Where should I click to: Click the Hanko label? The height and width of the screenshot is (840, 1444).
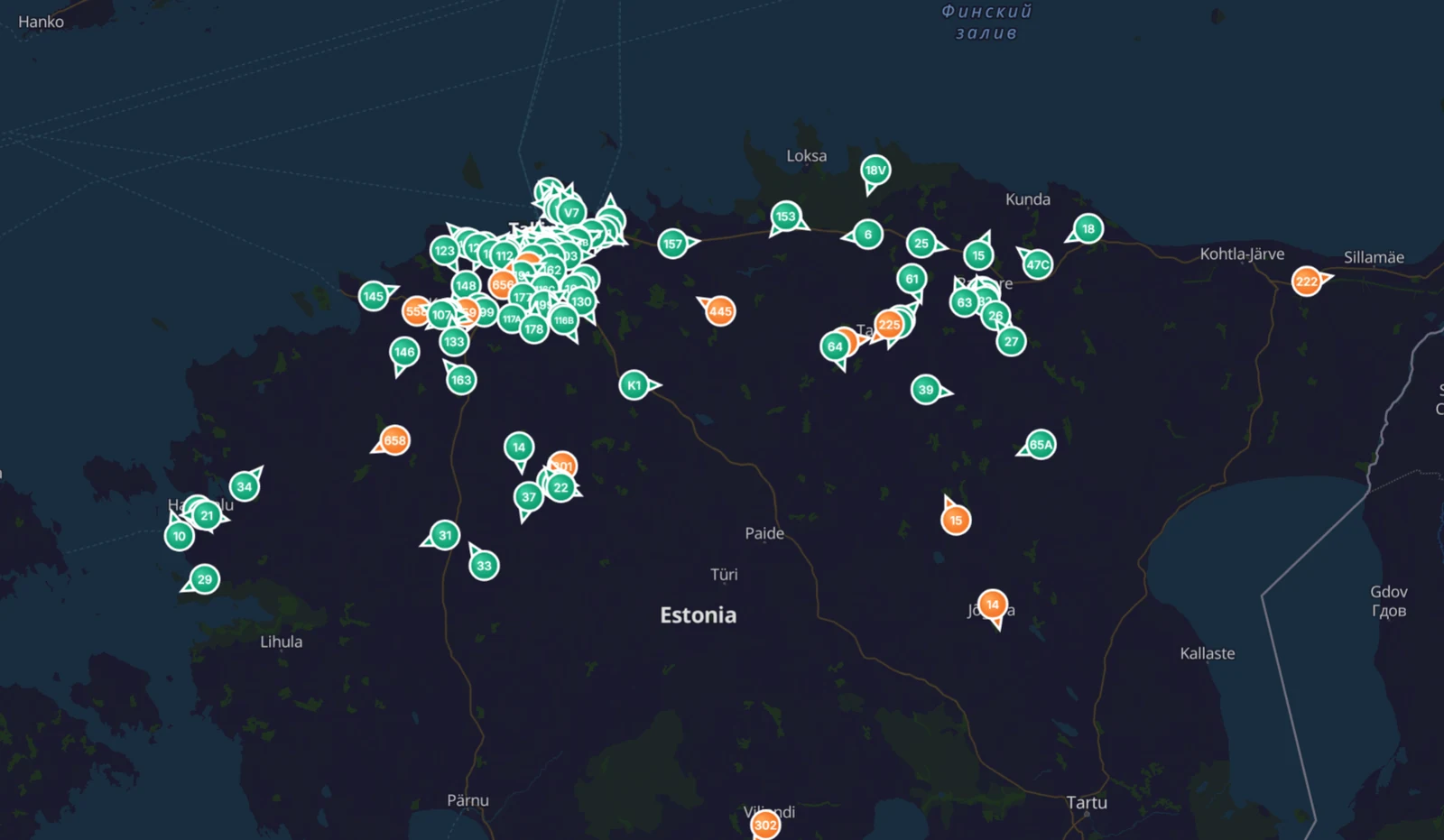click(41, 22)
